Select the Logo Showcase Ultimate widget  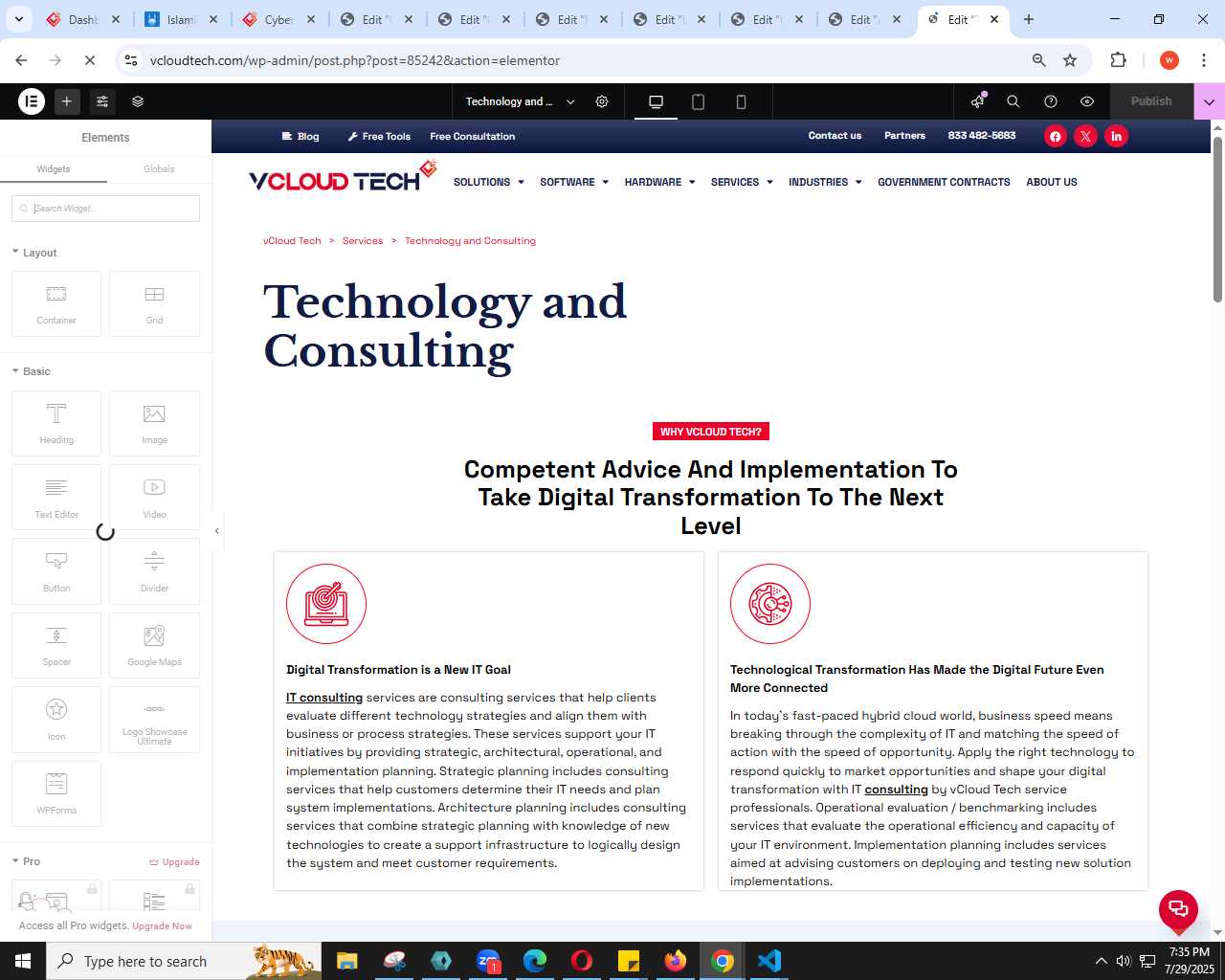tap(155, 720)
